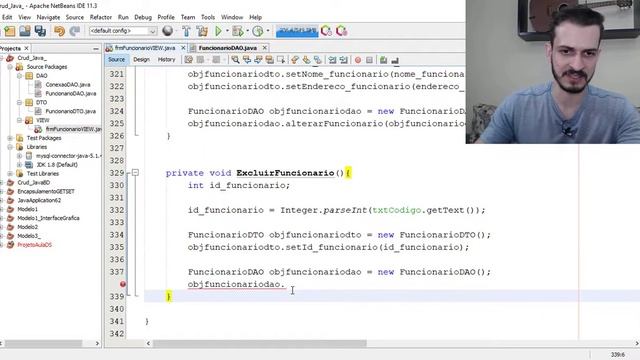Minimize the Projects panel
640x360 pixels.
click(x=96, y=49)
